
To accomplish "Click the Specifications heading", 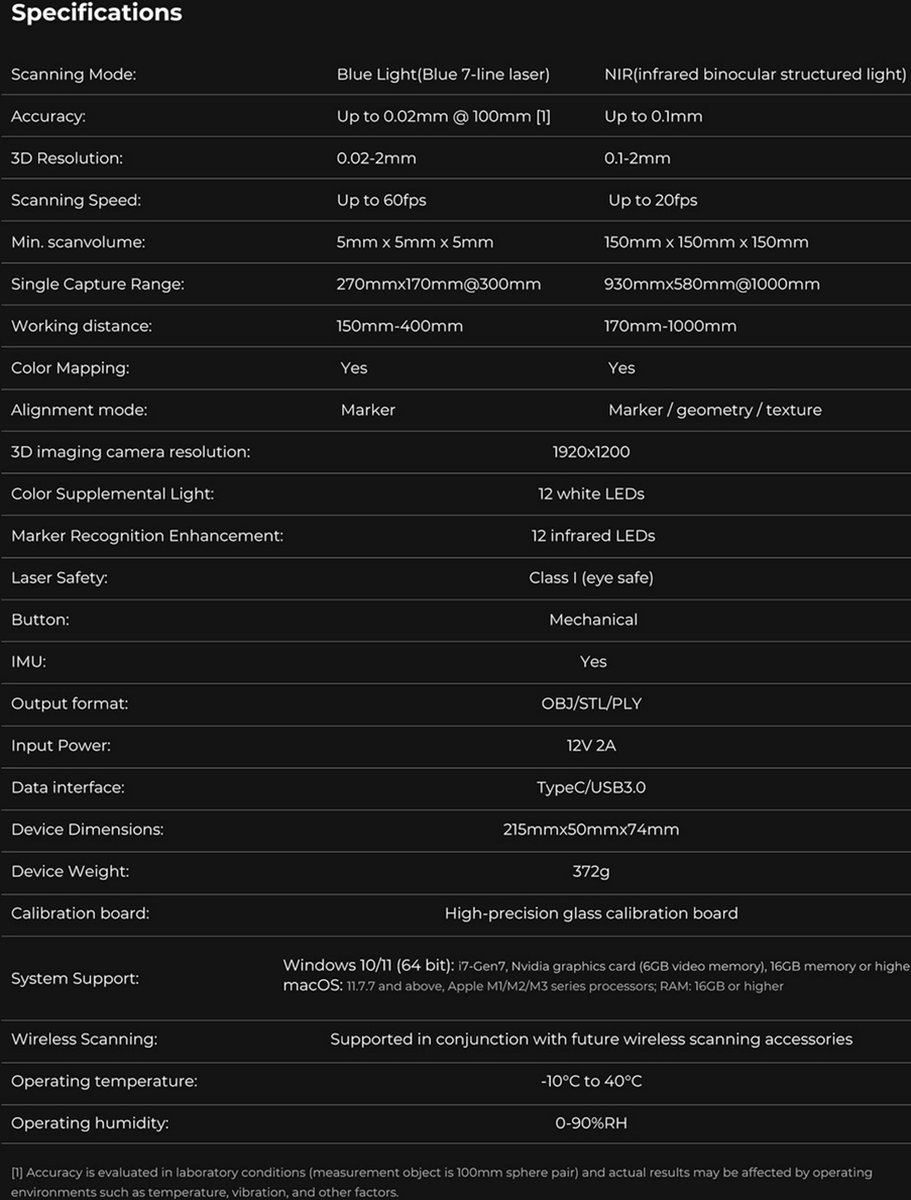I will tap(97, 14).
